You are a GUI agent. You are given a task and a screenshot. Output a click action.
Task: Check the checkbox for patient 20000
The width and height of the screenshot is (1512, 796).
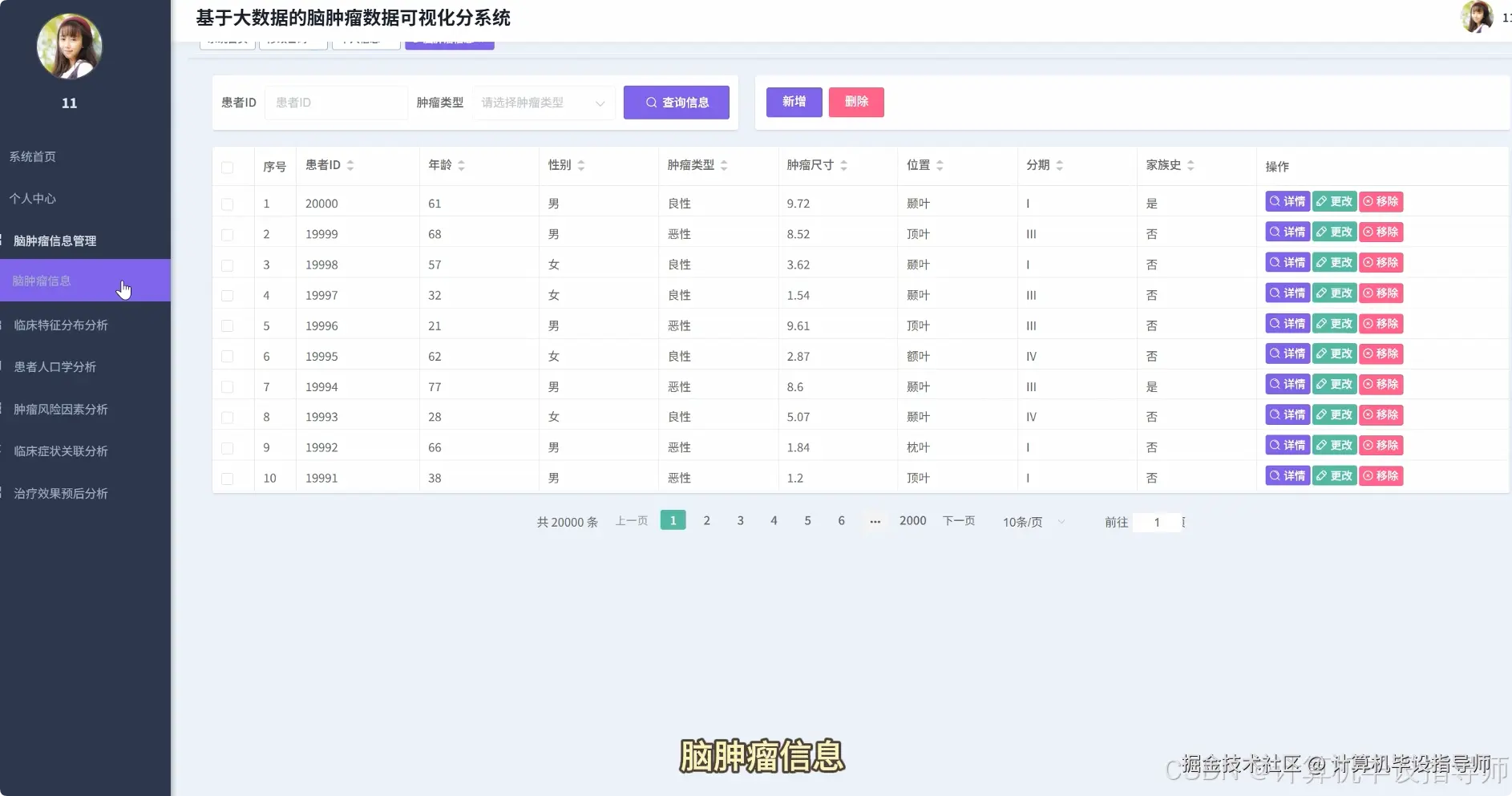coord(228,203)
